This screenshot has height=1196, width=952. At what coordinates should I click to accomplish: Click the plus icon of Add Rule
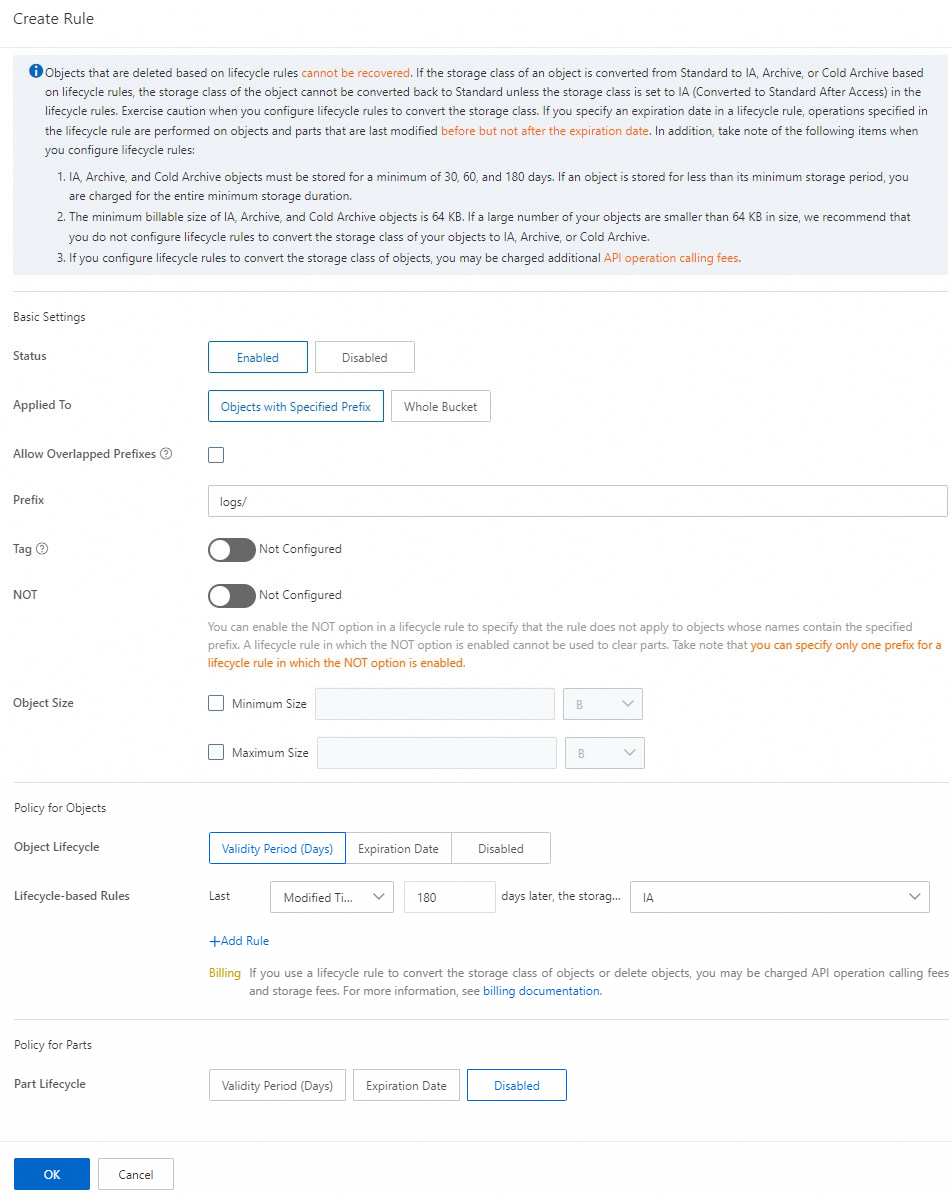click(214, 941)
